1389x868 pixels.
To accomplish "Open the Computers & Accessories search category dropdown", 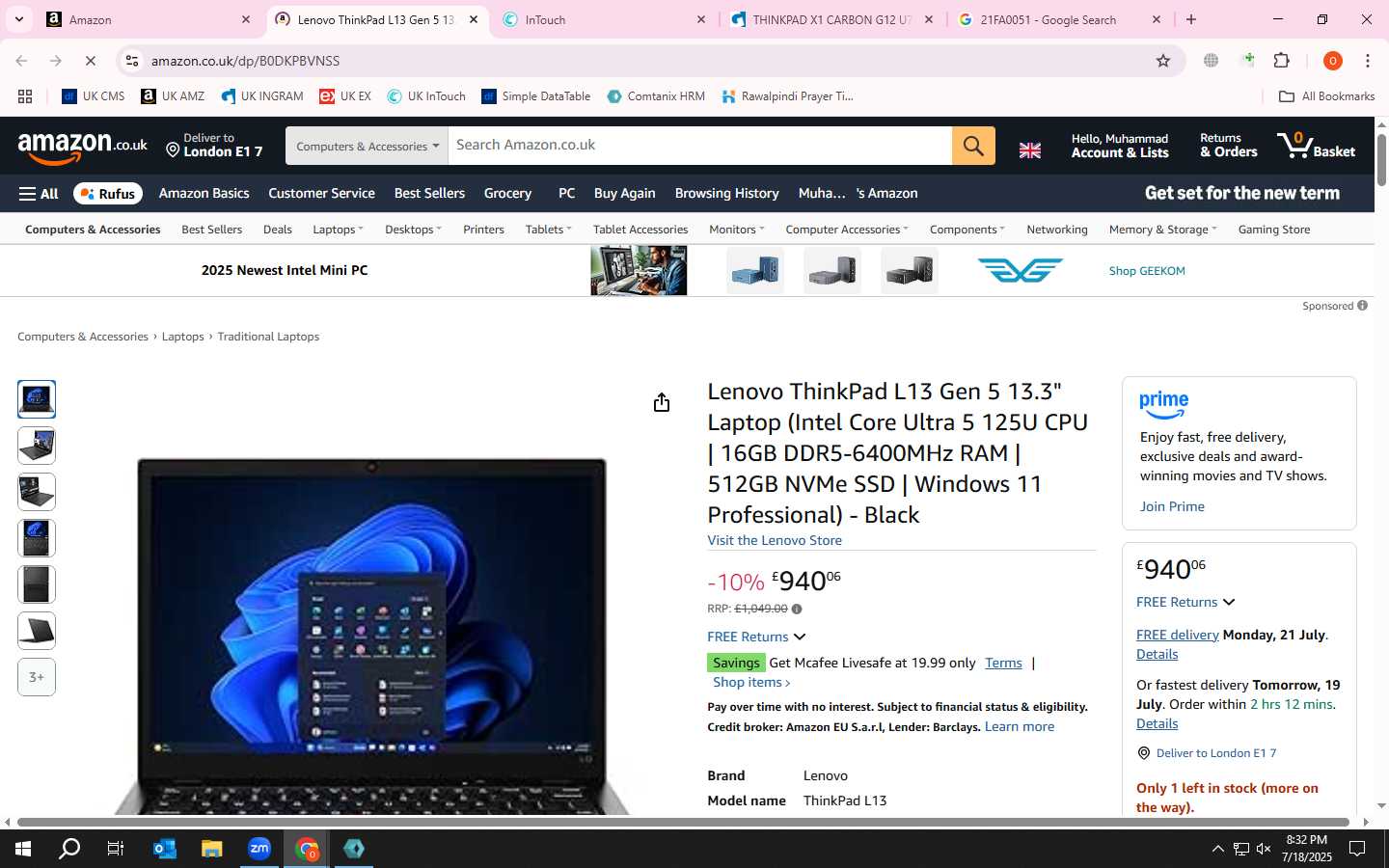I will click(x=367, y=146).
